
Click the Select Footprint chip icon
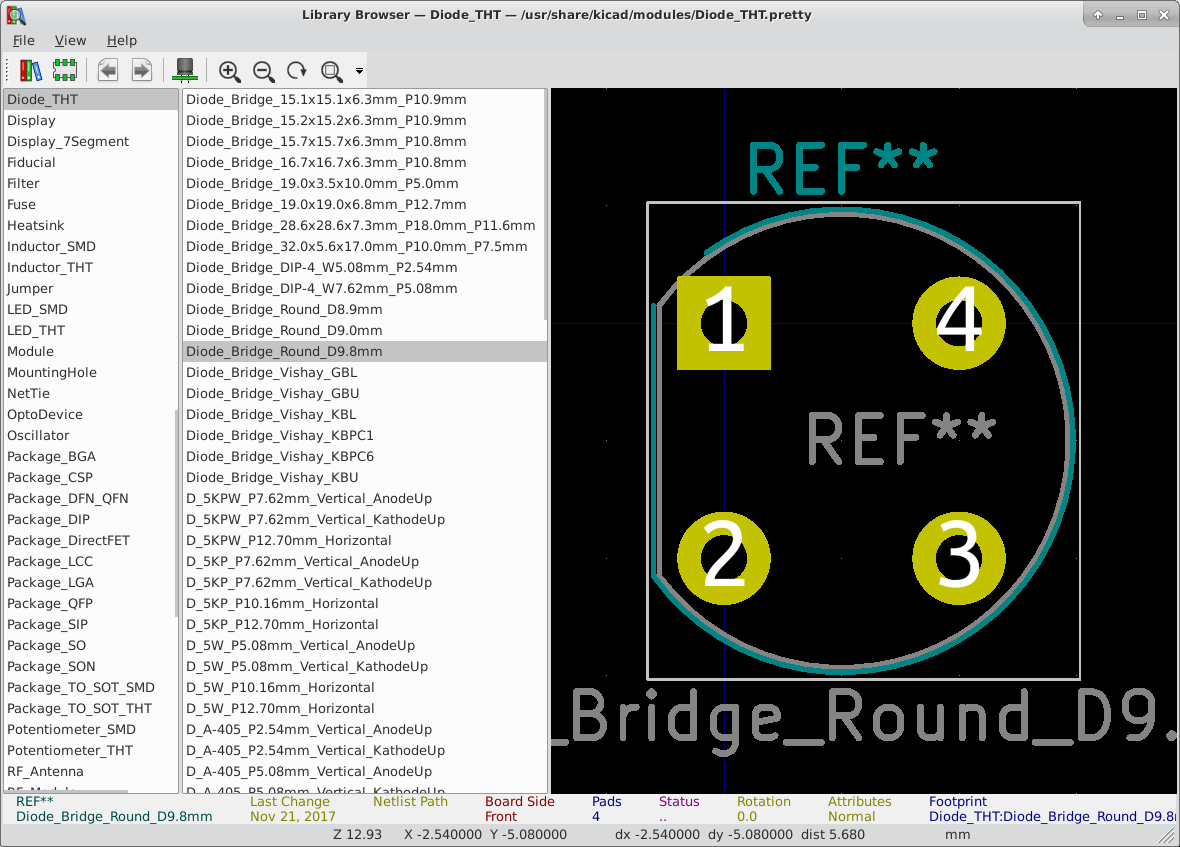(64, 71)
